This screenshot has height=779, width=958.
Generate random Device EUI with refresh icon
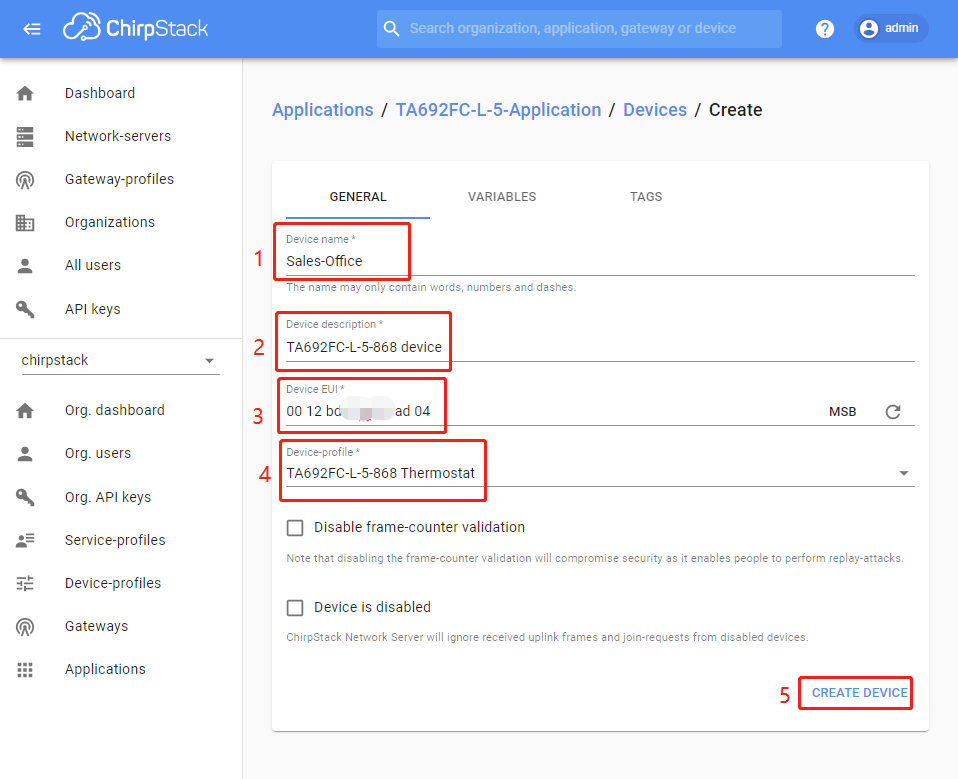(893, 412)
